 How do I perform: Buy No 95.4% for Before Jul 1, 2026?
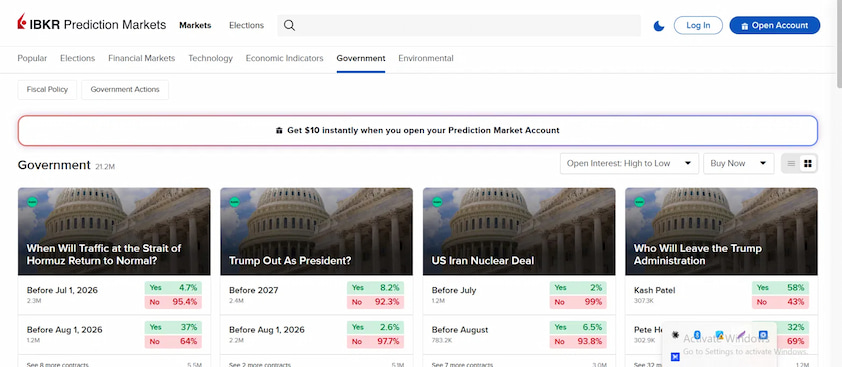(x=173, y=302)
